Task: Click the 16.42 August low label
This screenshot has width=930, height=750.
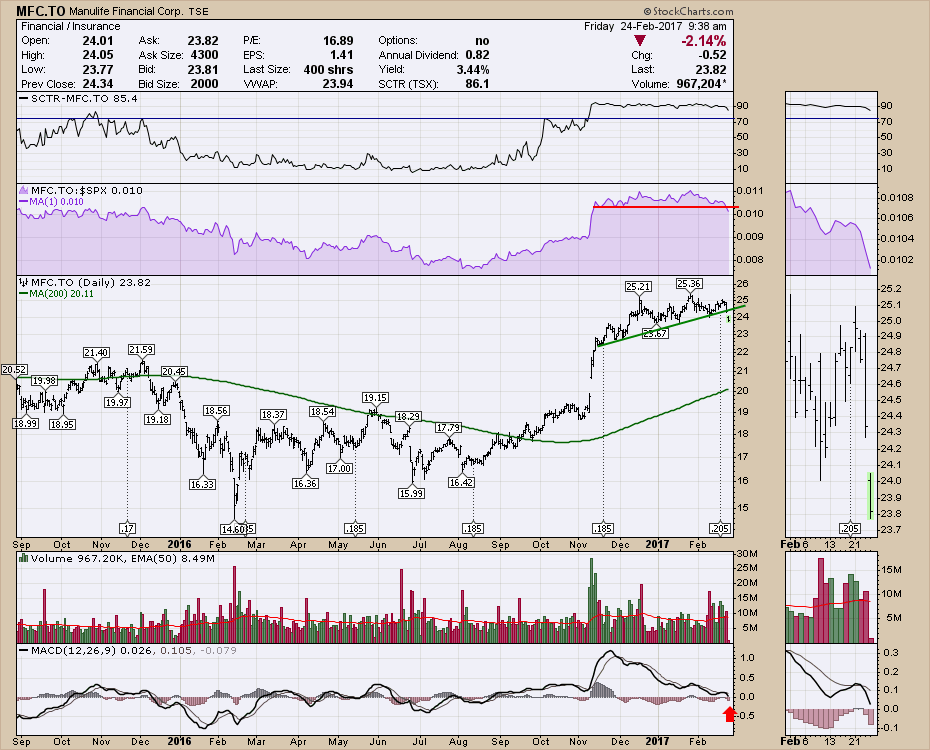Action: click(x=461, y=482)
